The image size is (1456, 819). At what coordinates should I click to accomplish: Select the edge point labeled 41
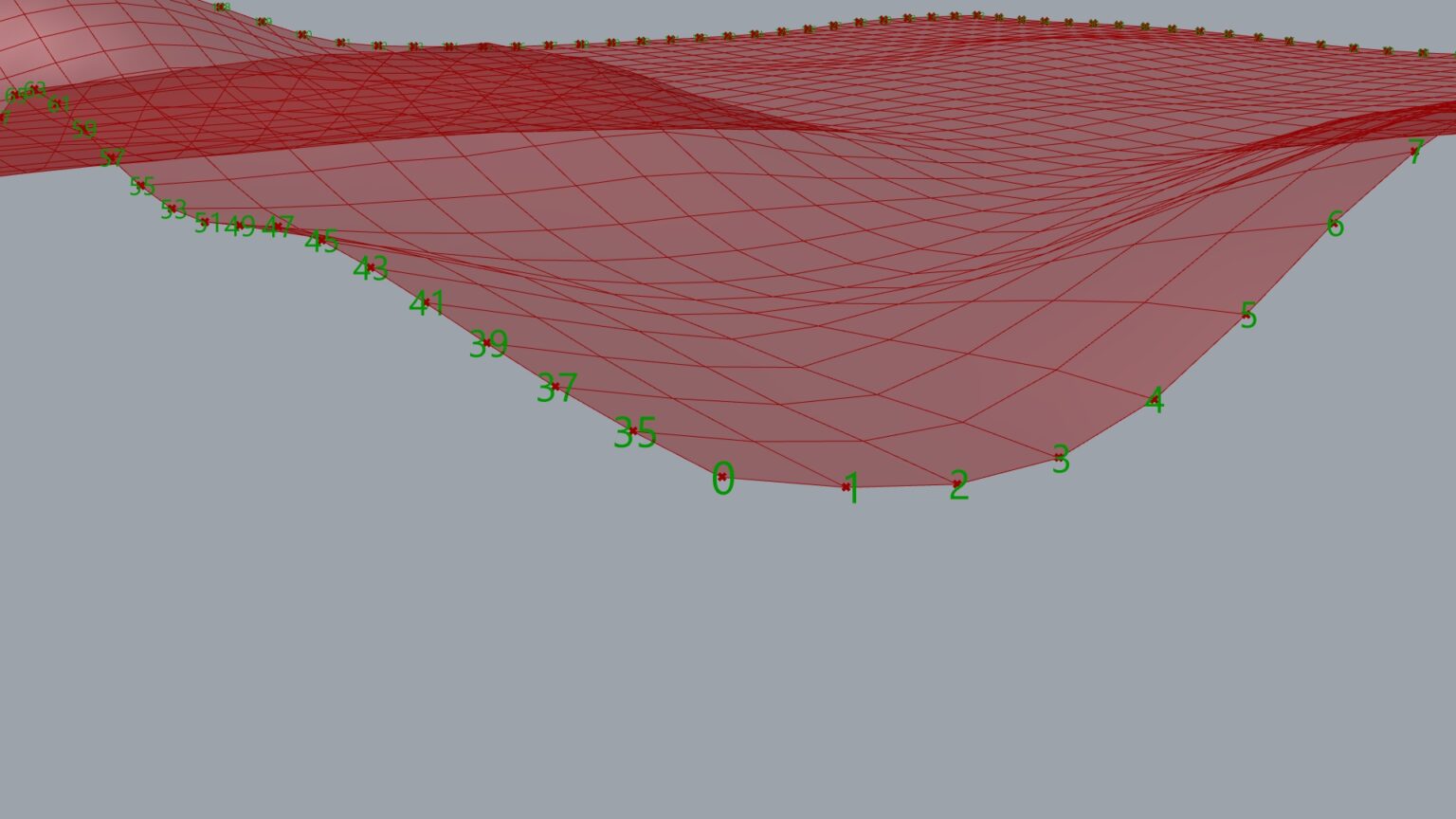coord(426,302)
